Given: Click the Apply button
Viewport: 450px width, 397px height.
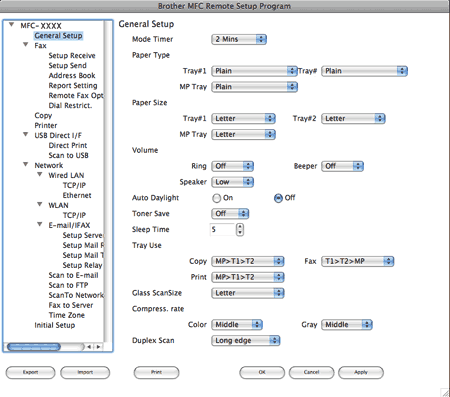Looking at the screenshot, I should [361, 372].
